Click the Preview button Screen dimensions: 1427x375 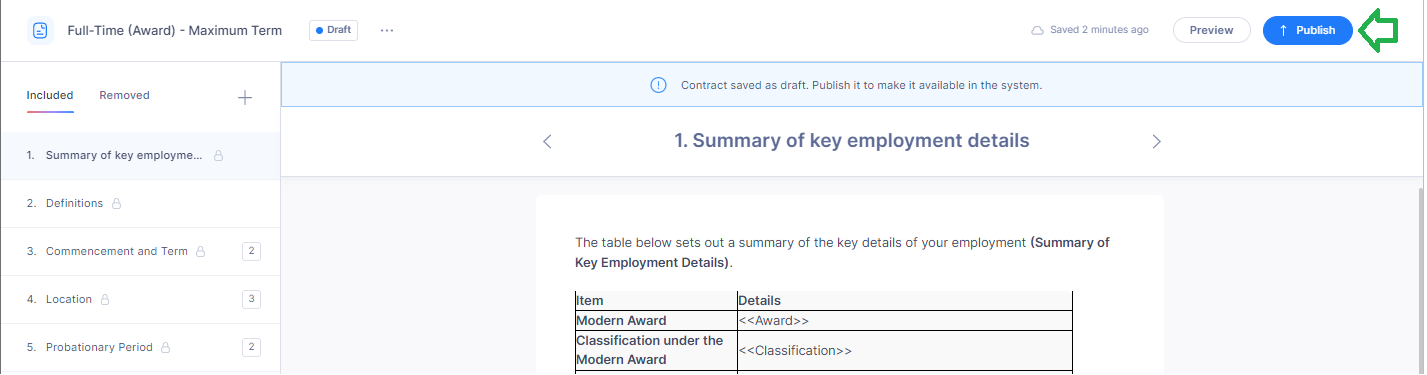[1211, 30]
